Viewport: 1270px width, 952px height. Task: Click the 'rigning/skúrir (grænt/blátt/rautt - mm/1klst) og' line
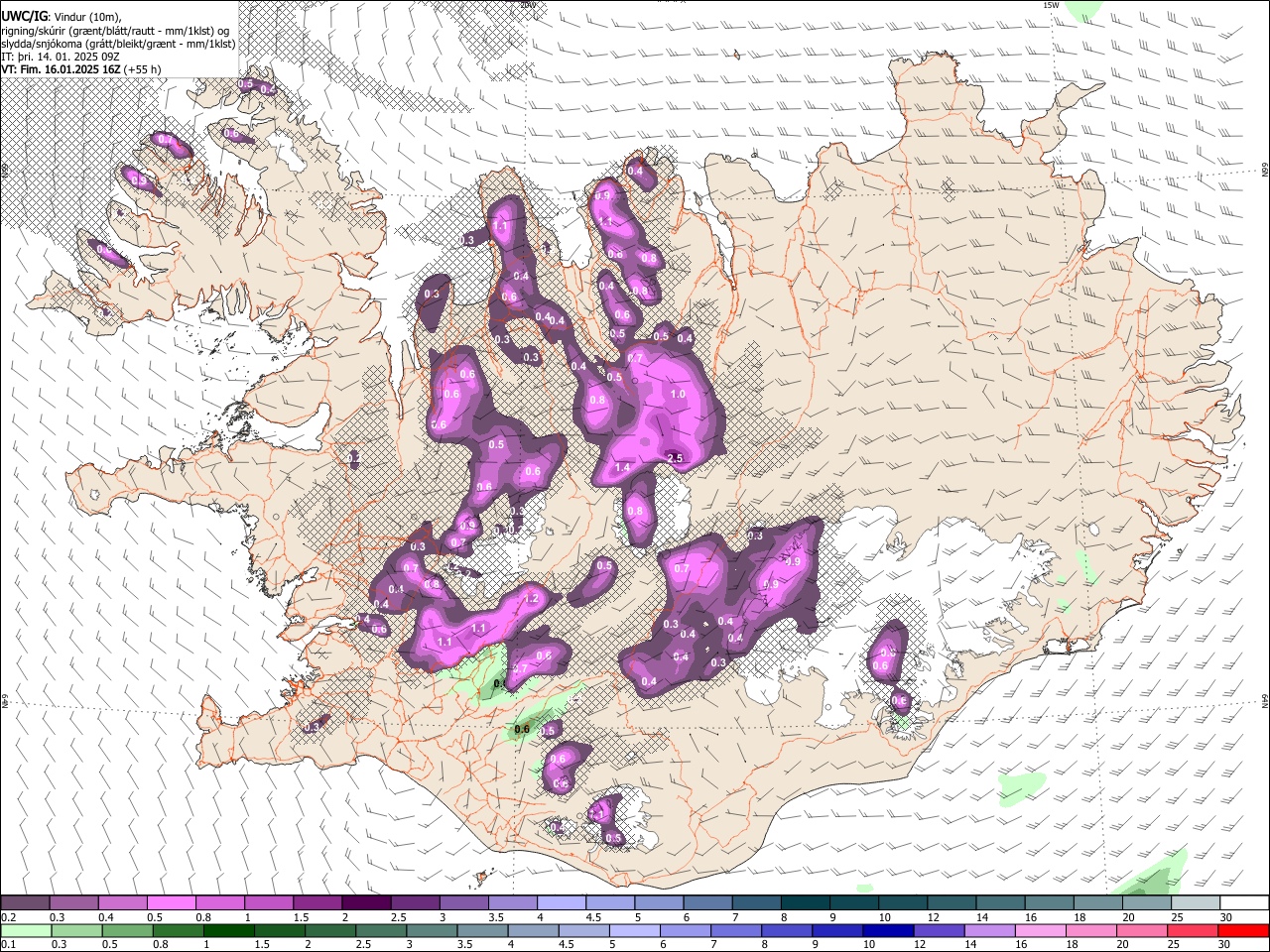tap(115, 31)
